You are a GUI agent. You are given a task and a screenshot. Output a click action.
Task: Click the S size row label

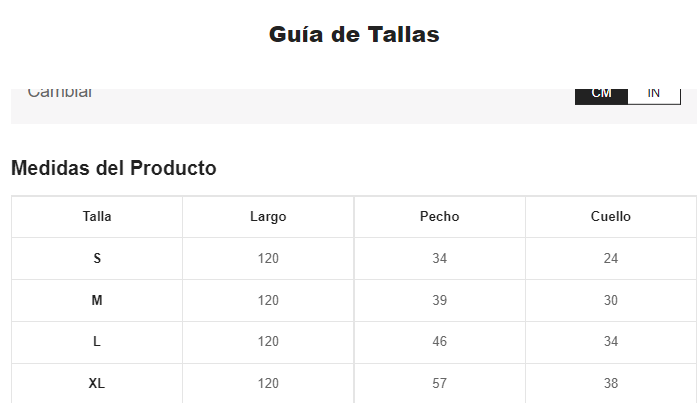[x=97, y=259]
